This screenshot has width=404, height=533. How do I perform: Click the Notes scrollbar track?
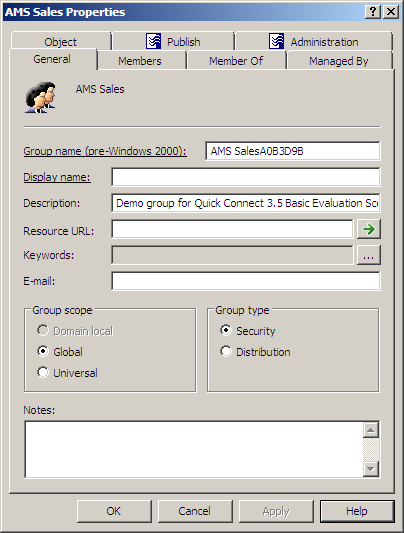371,450
